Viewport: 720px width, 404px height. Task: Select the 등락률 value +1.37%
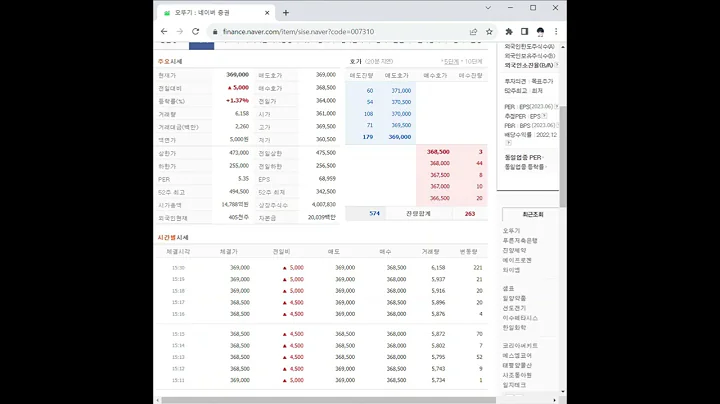point(237,101)
